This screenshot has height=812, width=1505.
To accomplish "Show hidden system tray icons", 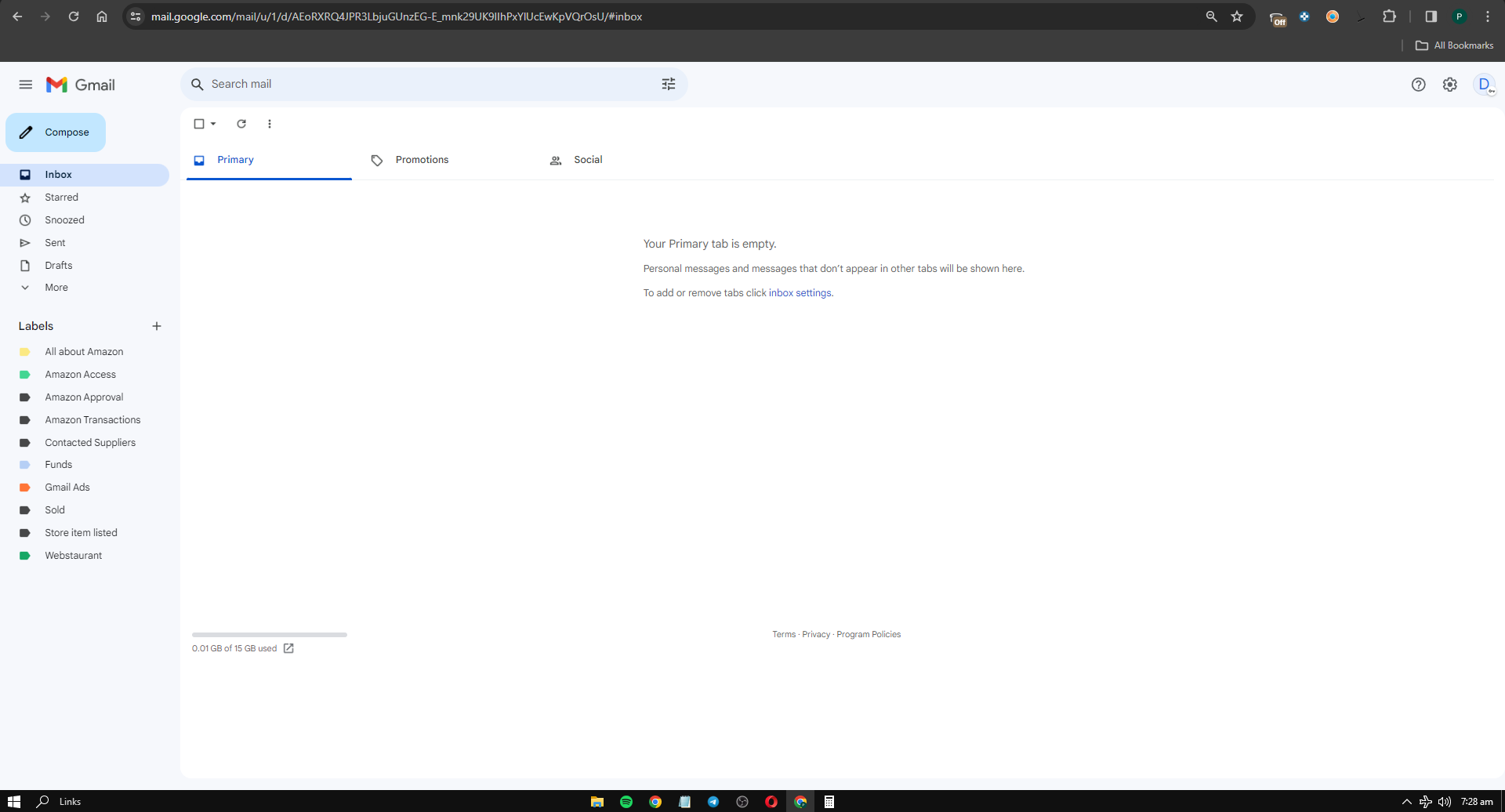I will (x=1406, y=802).
